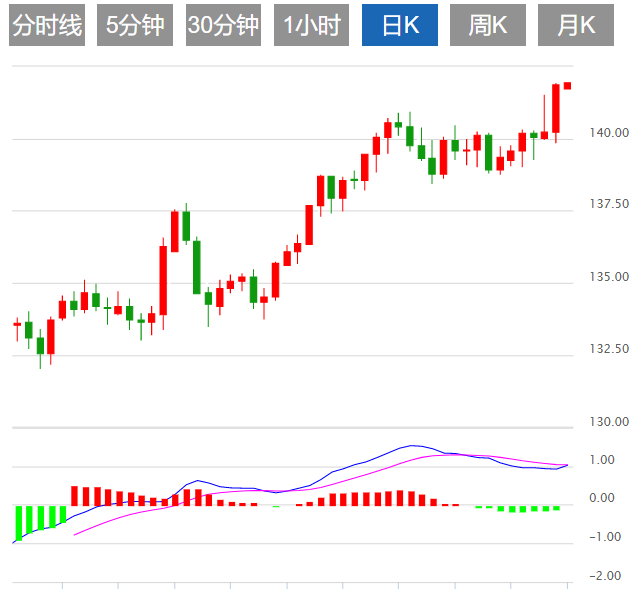Select the active 日K tab
Image resolution: width=638 pixels, height=589 pixels.
(x=400, y=25)
